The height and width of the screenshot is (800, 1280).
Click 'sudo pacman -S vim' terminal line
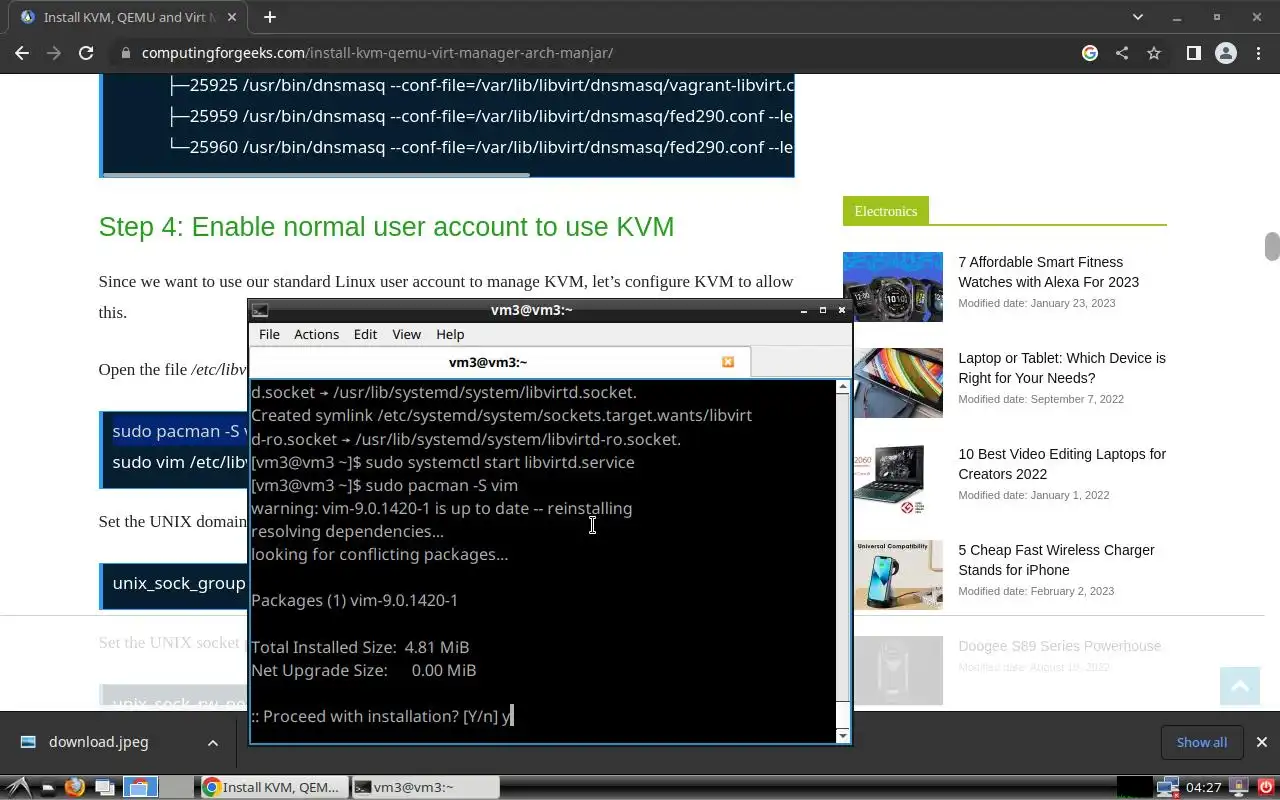tap(385, 485)
